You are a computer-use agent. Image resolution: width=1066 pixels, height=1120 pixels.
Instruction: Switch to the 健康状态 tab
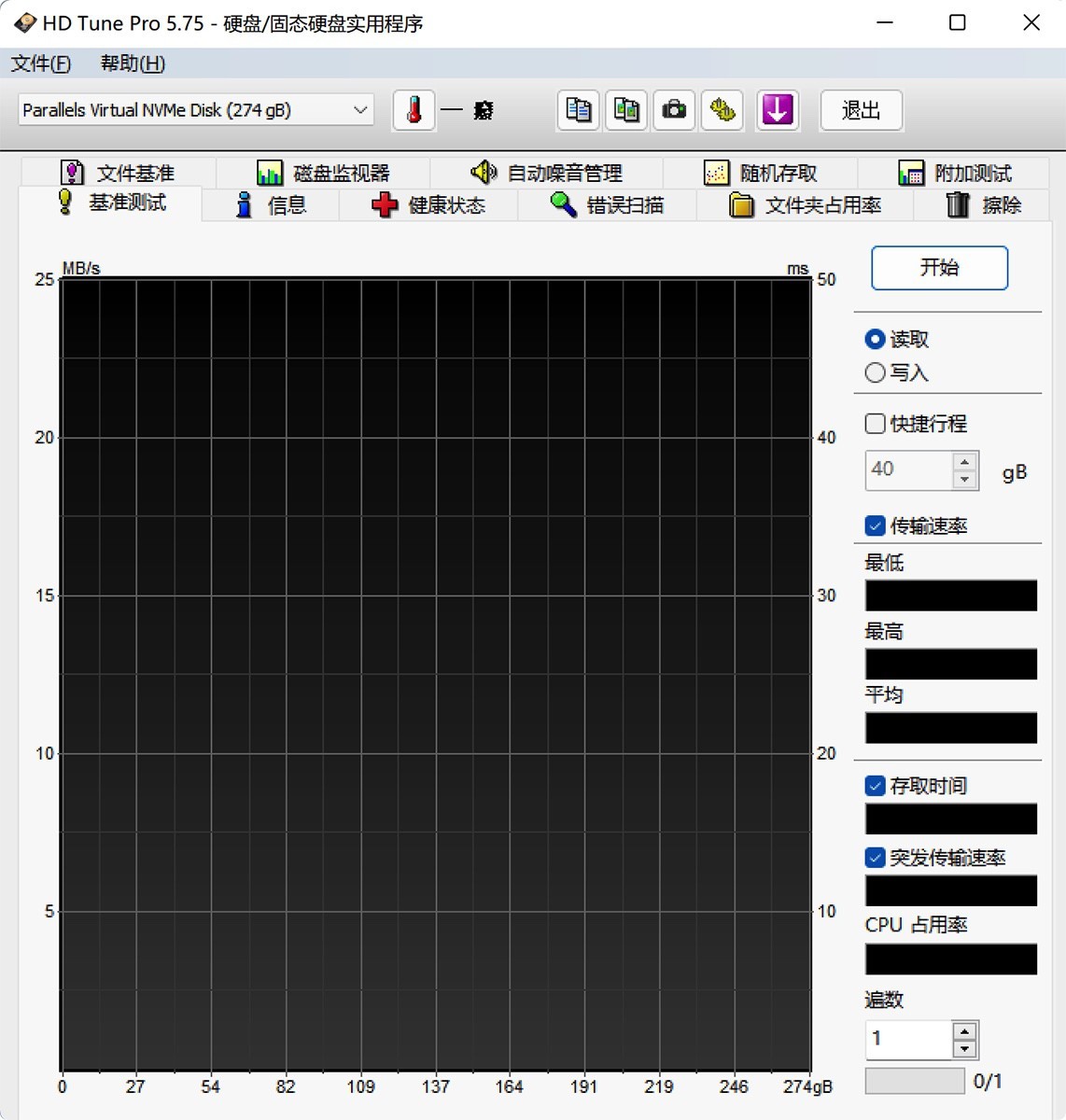428,205
